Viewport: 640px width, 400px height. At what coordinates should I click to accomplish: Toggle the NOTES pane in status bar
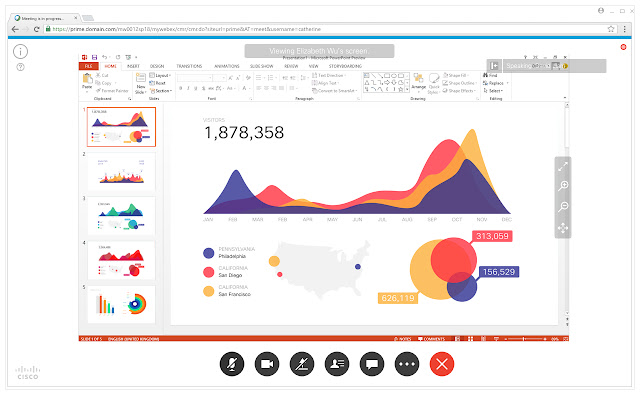[x=403, y=339]
